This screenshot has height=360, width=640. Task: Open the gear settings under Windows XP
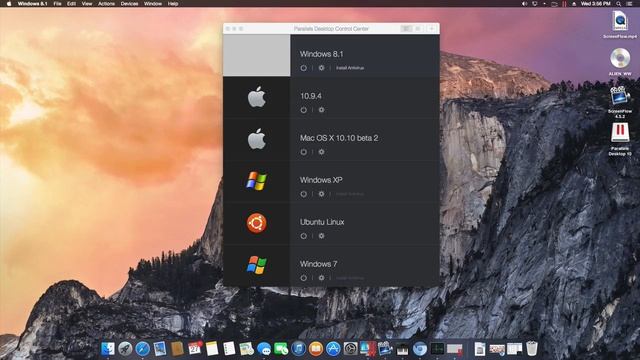322,194
